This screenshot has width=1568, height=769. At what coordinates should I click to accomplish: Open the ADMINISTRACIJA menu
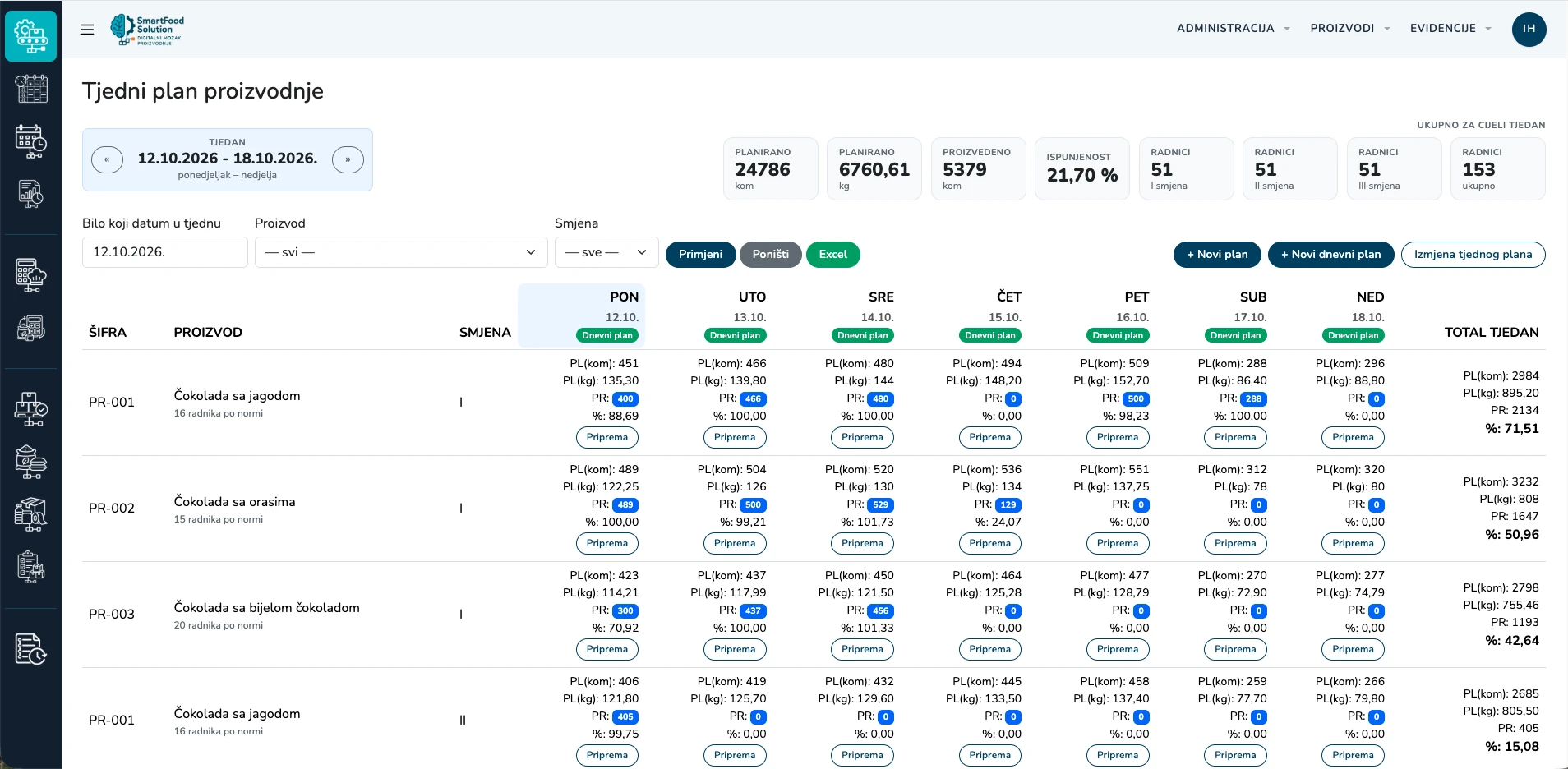[1233, 28]
